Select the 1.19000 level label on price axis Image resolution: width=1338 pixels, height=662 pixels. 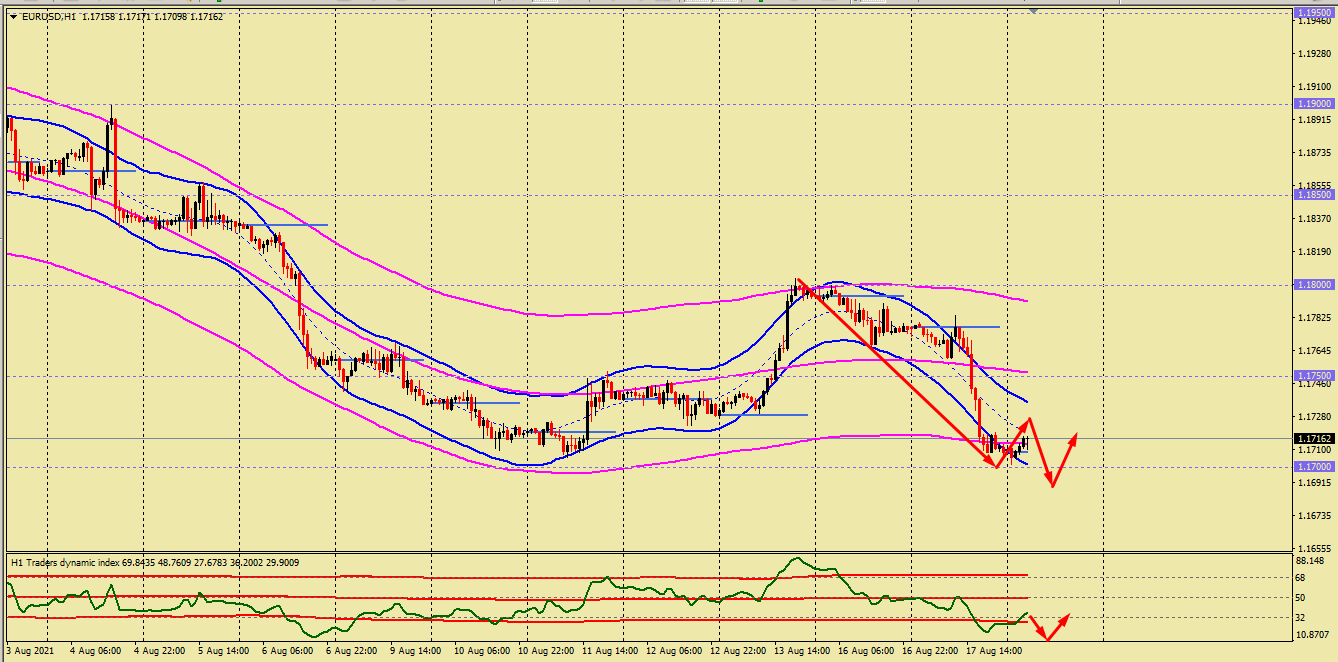[x=1314, y=103]
